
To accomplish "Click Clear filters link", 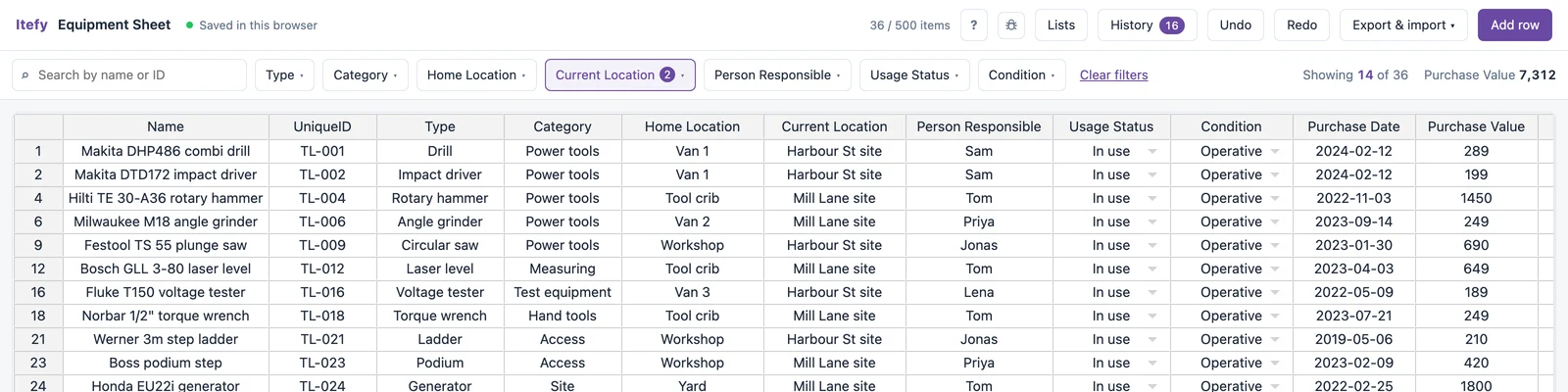I will [x=1113, y=75].
